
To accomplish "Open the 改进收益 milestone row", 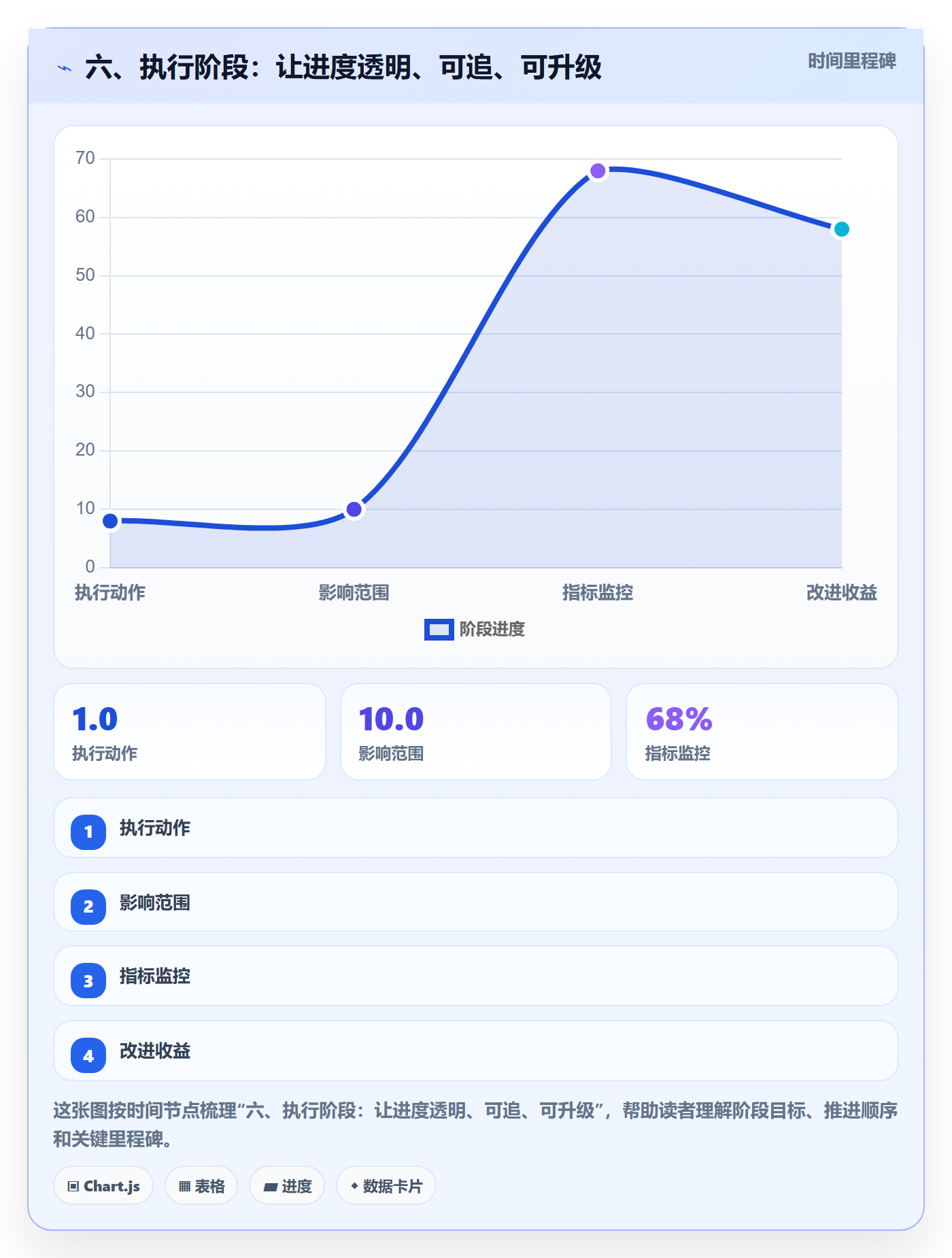I will pos(476,1051).
